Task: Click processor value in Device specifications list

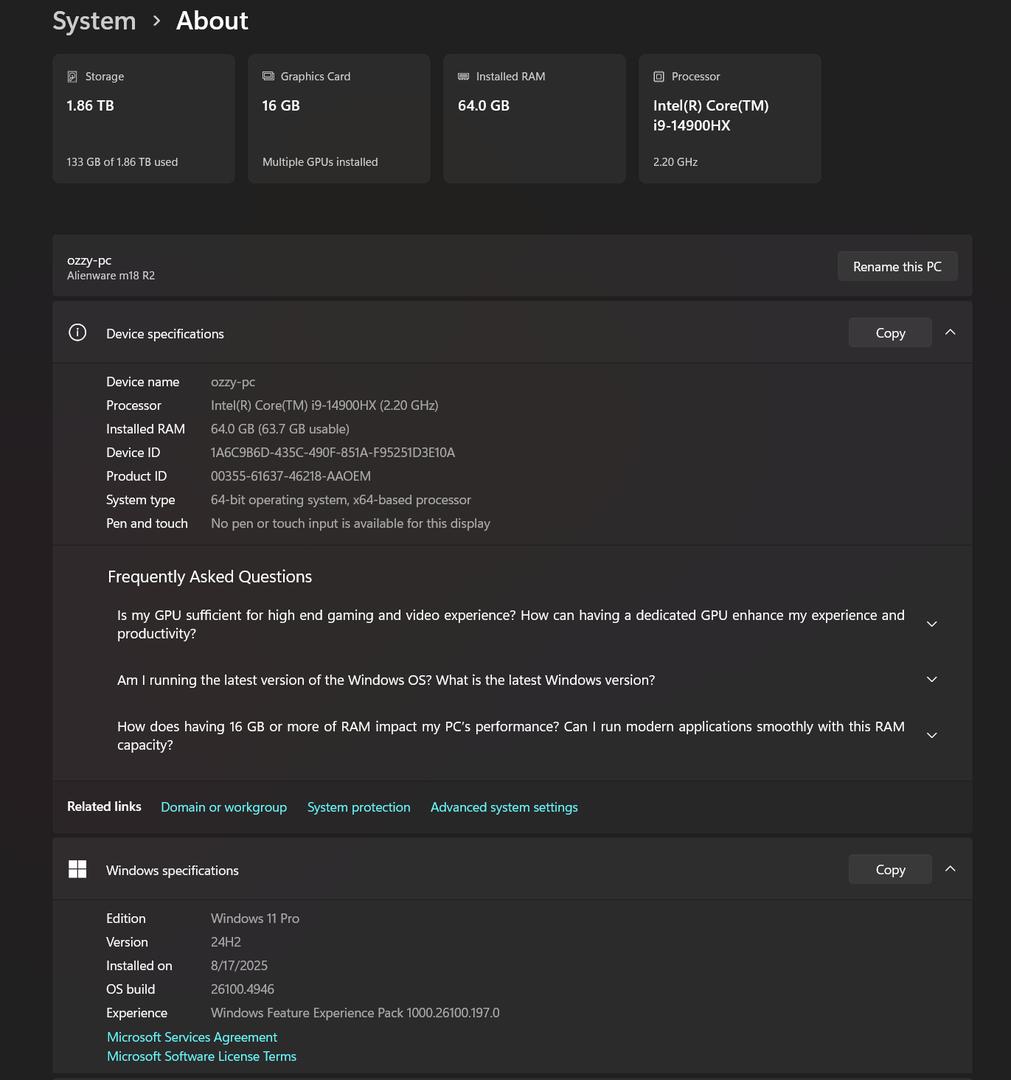Action: pos(324,406)
